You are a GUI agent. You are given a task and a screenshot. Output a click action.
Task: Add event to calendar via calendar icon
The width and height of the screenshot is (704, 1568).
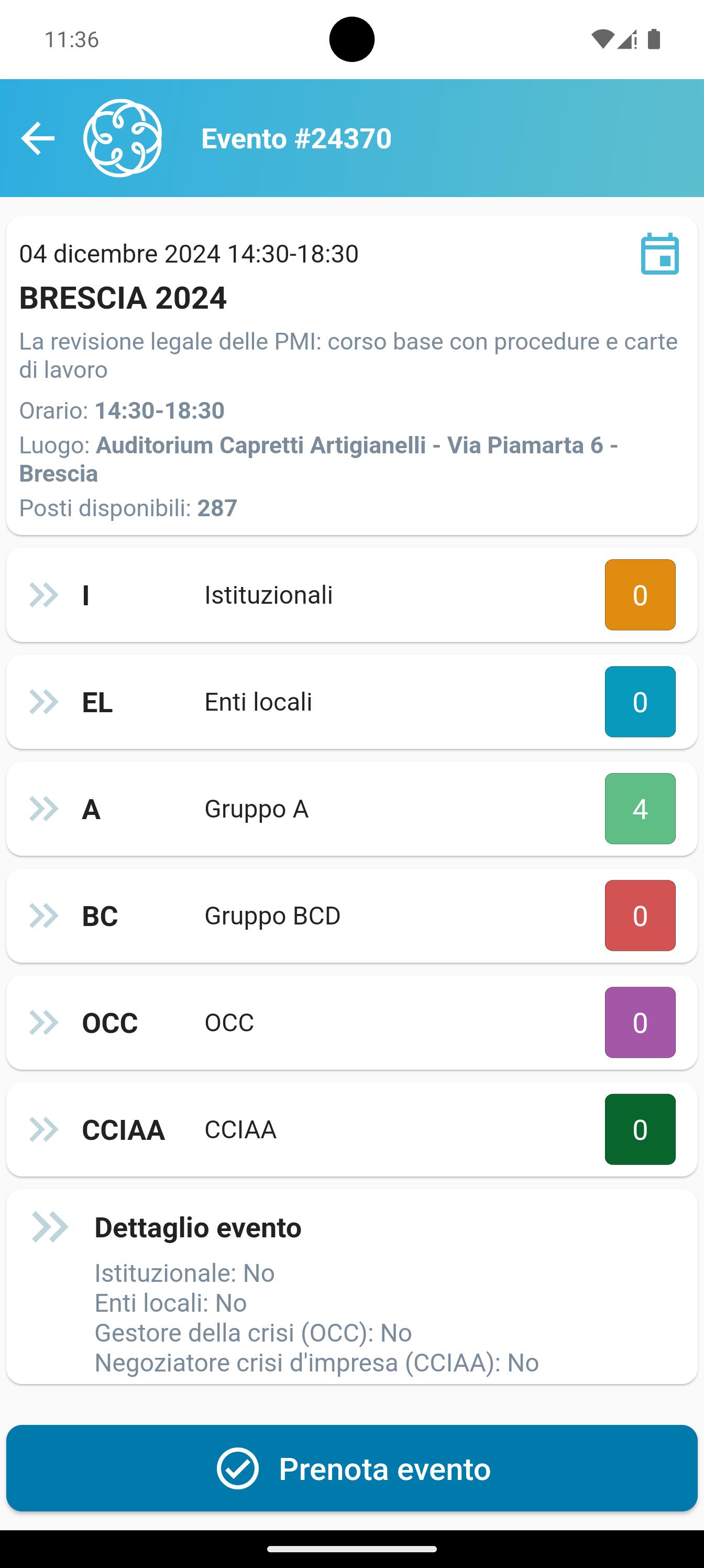click(x=659, y=253)
